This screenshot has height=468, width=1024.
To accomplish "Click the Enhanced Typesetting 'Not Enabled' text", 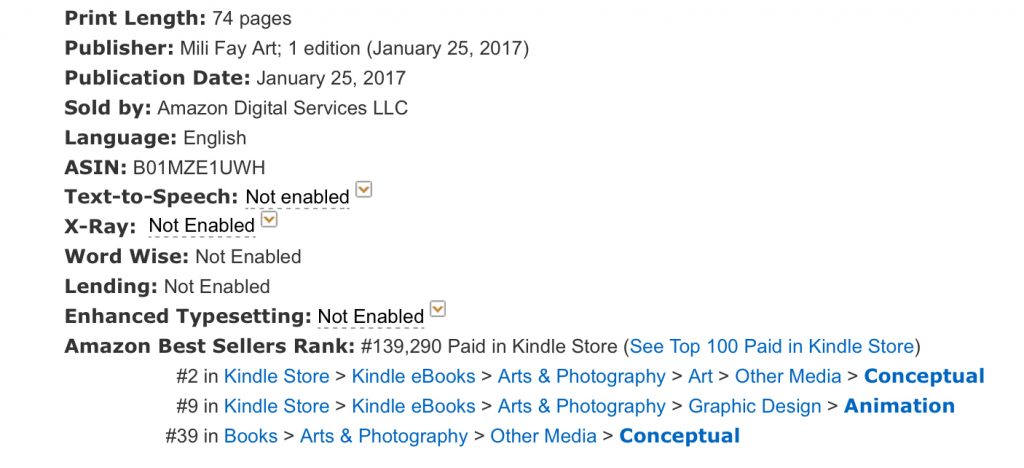I will click(371, 317).
